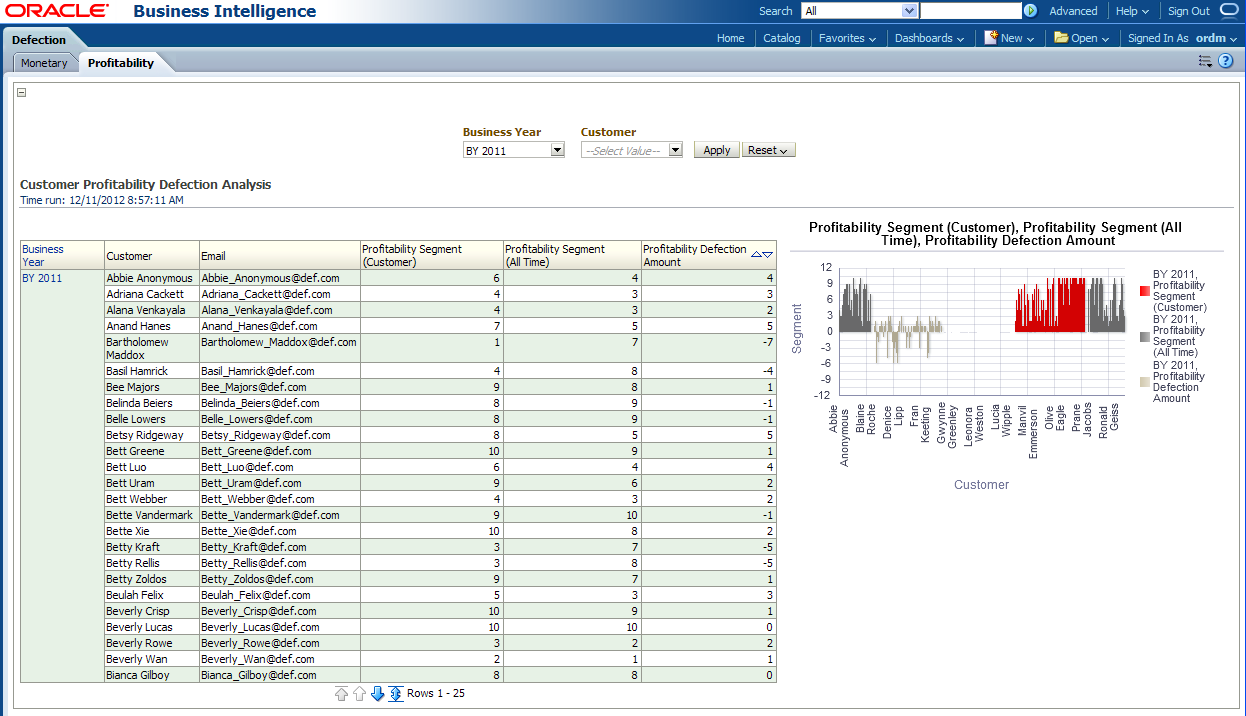
Task: Open the page options icon
Action: [x=1205, y=62]
